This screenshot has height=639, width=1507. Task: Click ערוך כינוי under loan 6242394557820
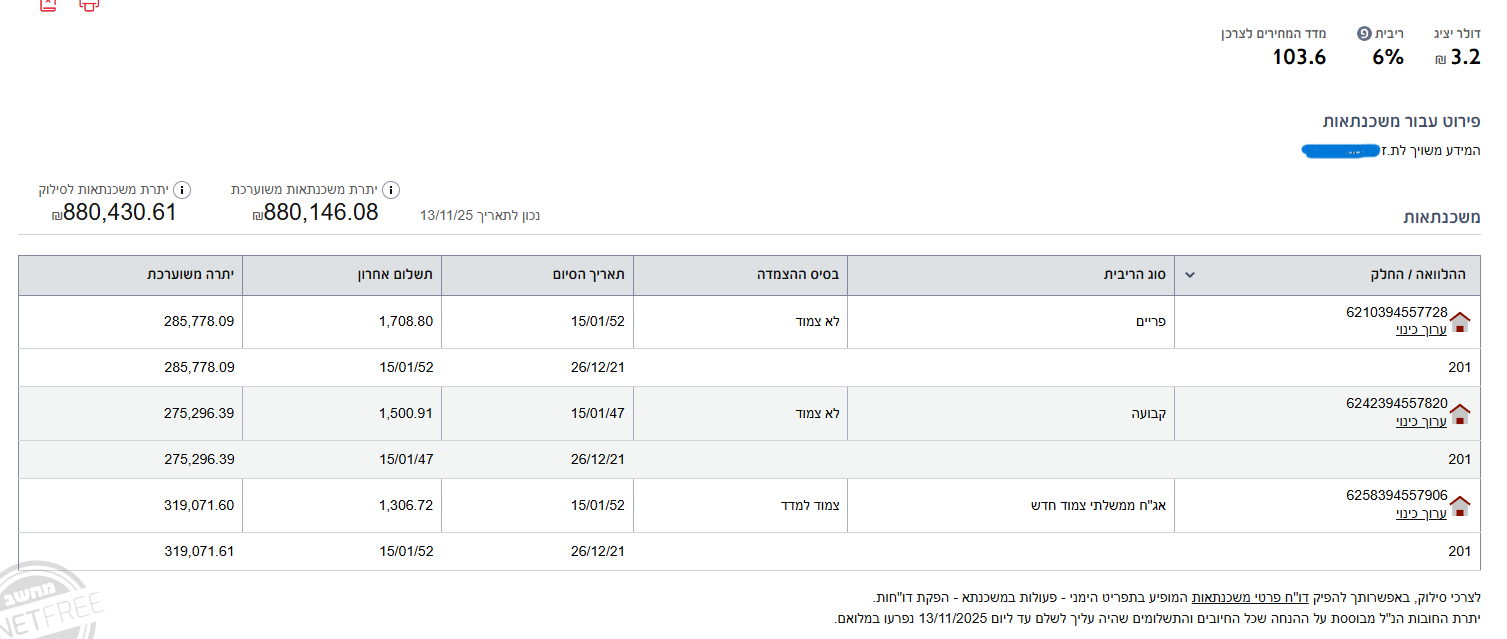[x=1421, y=421]
